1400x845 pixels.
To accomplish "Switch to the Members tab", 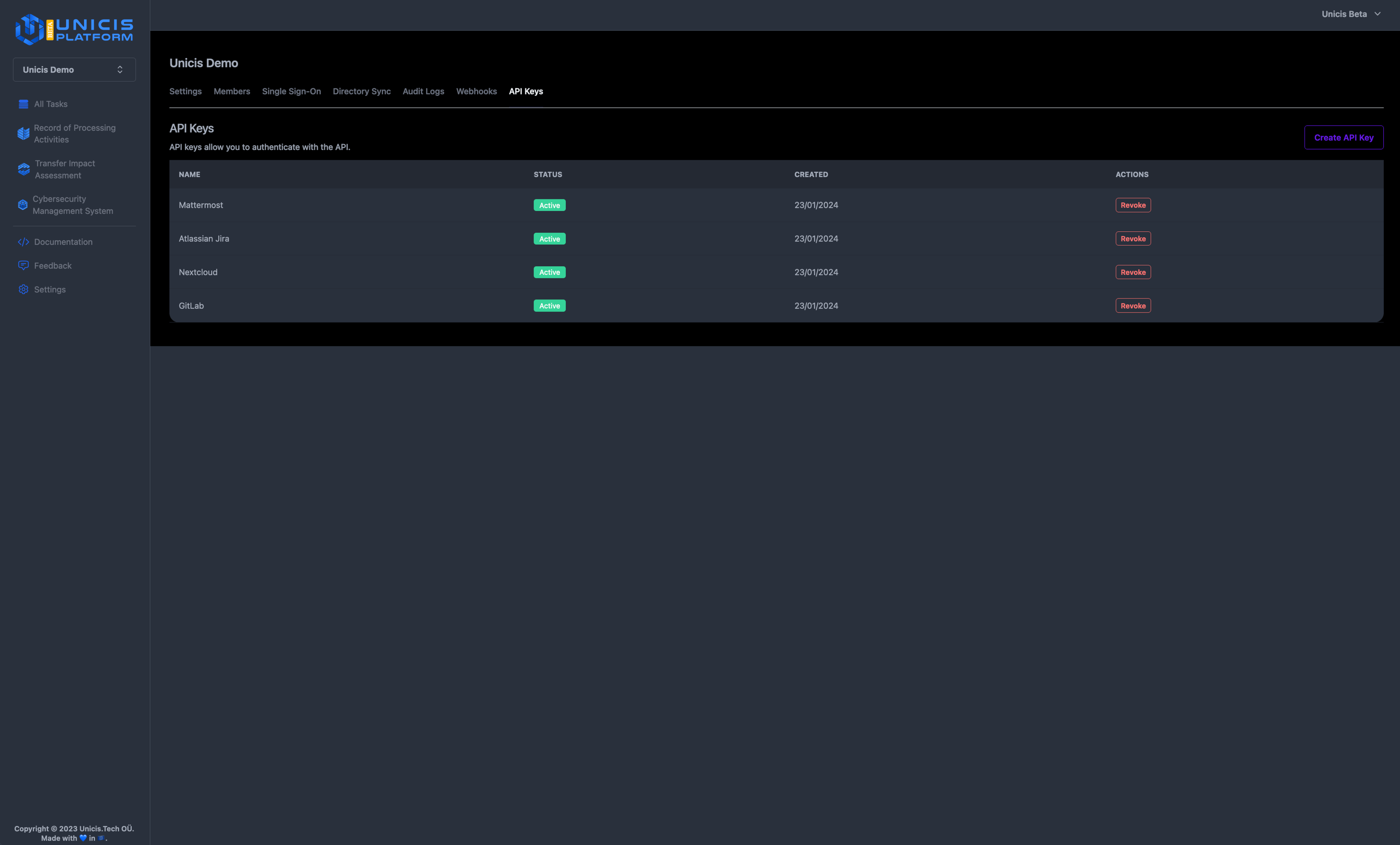I will 232,91.
